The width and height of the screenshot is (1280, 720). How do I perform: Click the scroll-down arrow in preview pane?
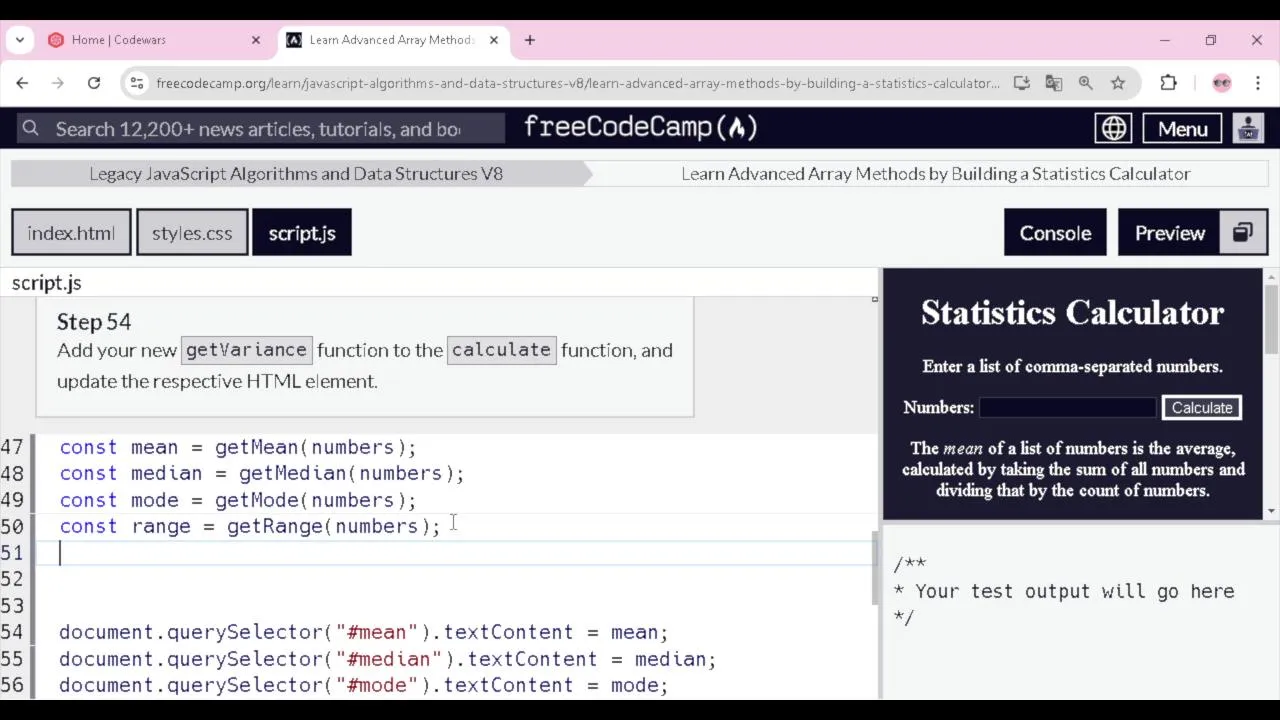(x=1271, y=511)
